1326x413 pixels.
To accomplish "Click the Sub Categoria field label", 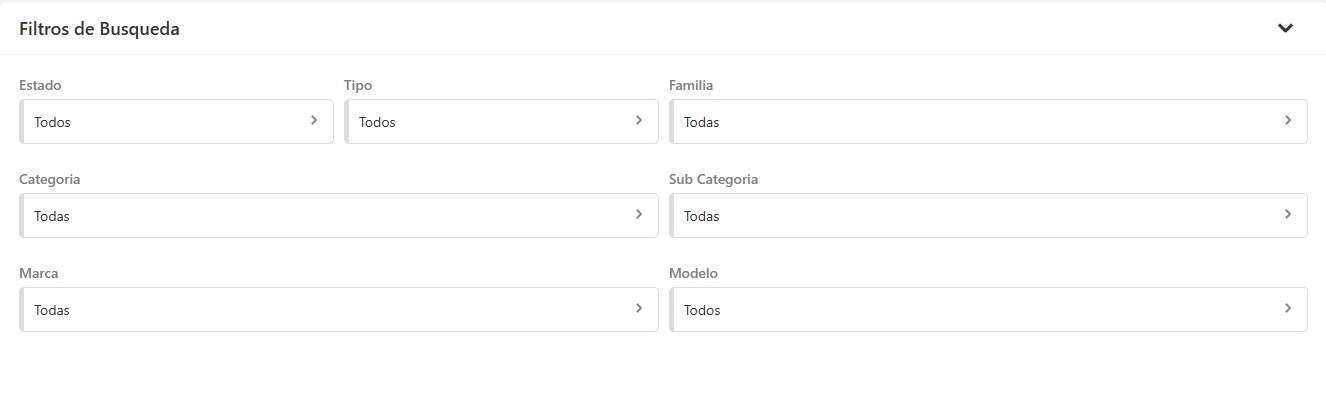I will pos(713,180).
